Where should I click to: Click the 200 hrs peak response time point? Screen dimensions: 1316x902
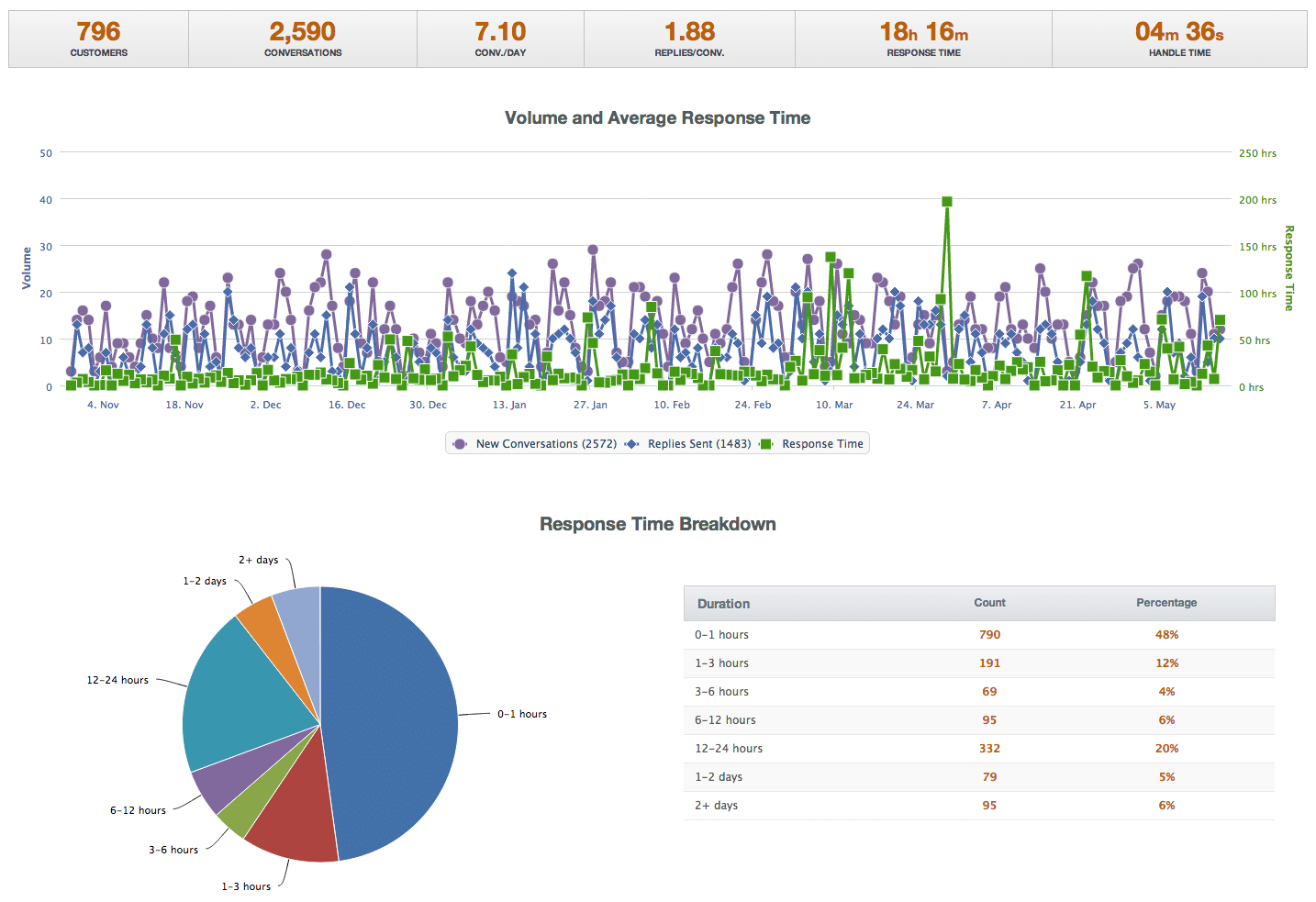(946, 202)
